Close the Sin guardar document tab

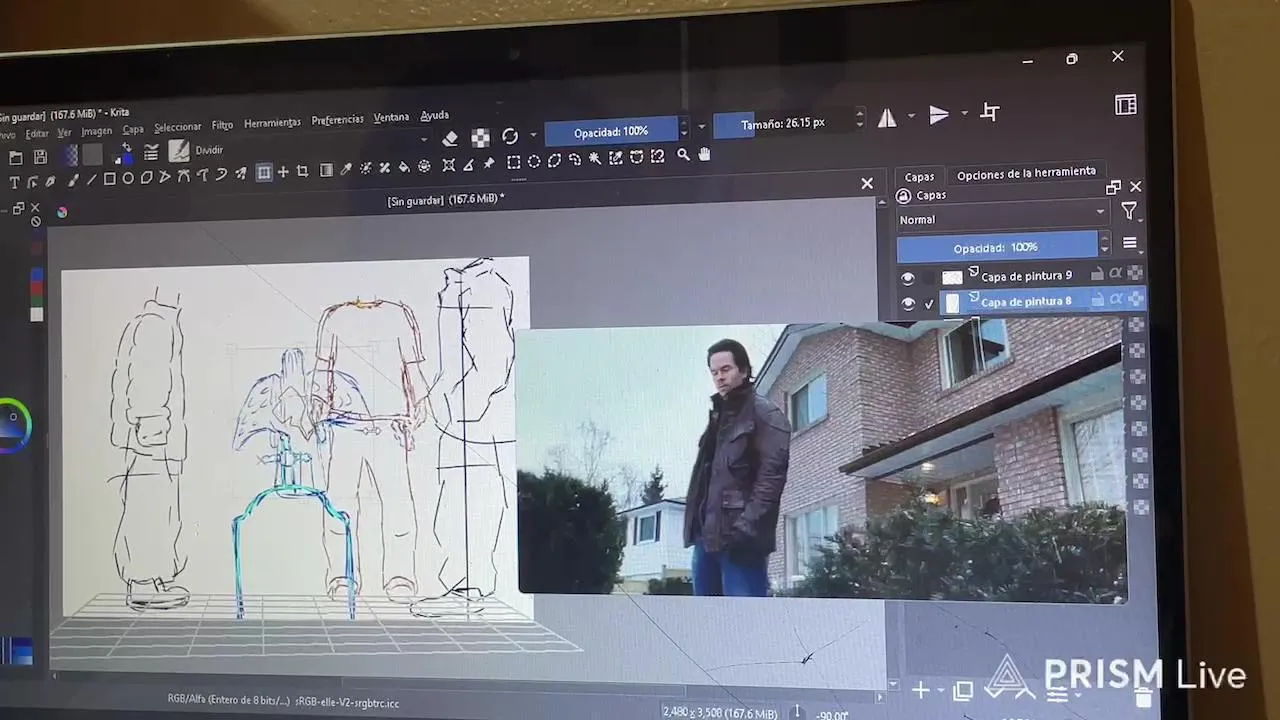point(867,184)
